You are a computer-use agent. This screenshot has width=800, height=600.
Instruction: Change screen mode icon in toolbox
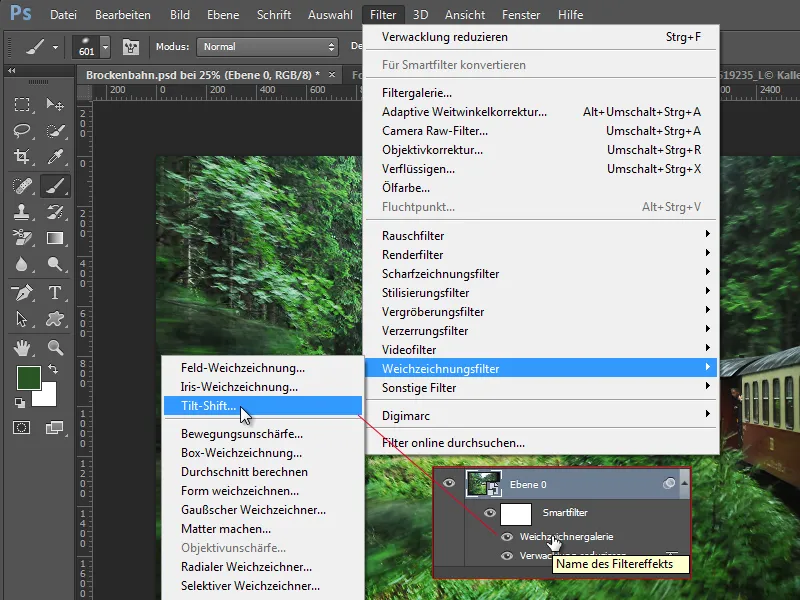click(55, 428)
